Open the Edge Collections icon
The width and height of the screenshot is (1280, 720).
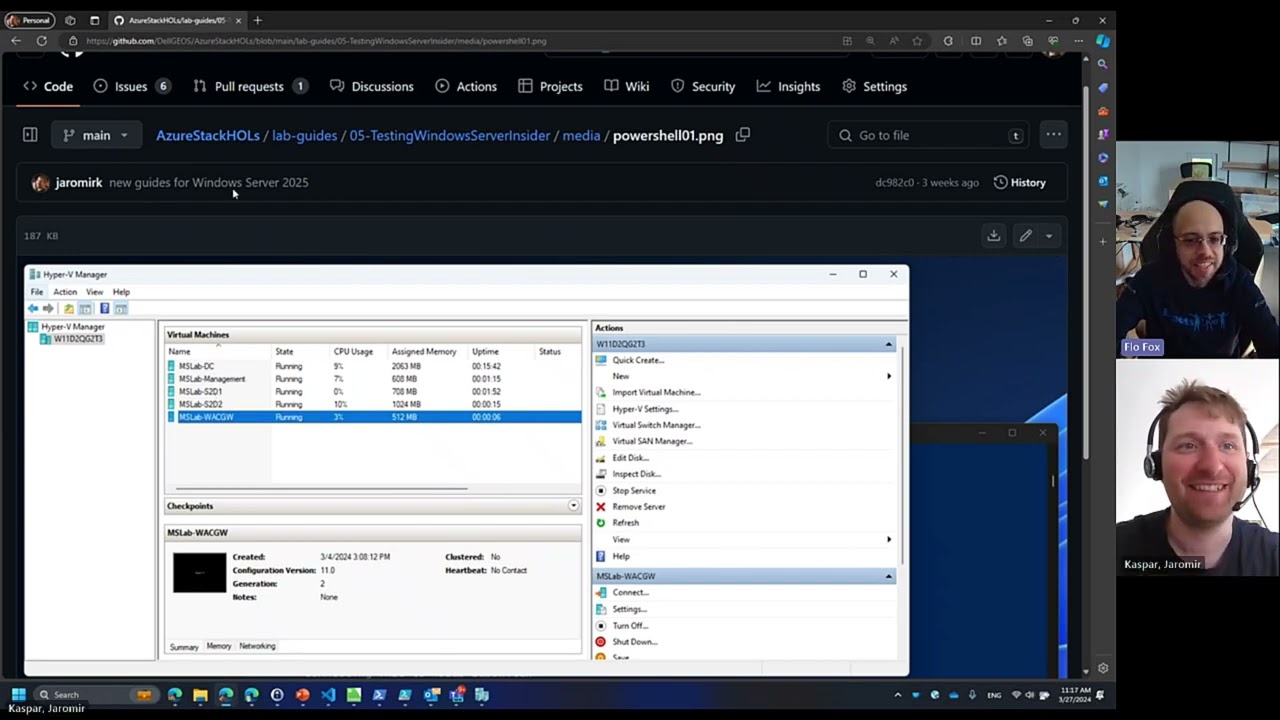click(1027, 41)
